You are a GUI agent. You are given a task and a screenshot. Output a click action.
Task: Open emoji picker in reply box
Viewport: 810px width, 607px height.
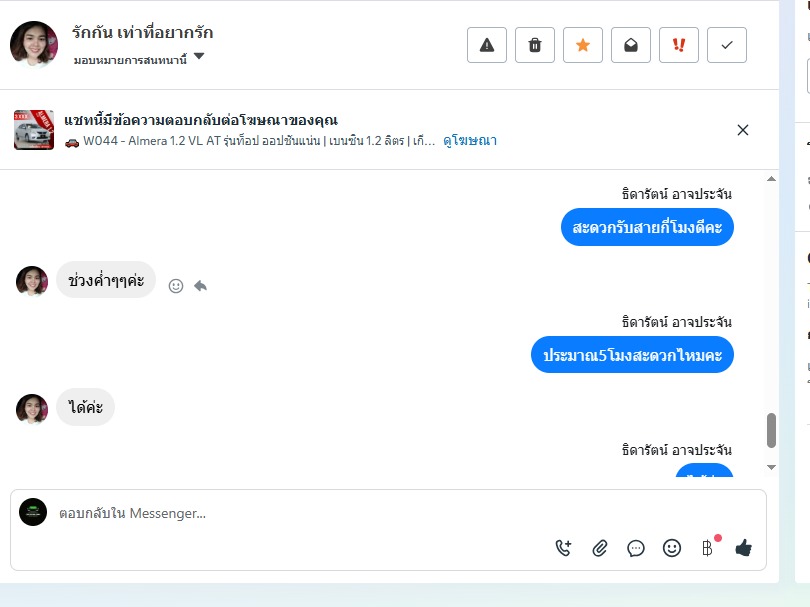(x=672, y=548)
